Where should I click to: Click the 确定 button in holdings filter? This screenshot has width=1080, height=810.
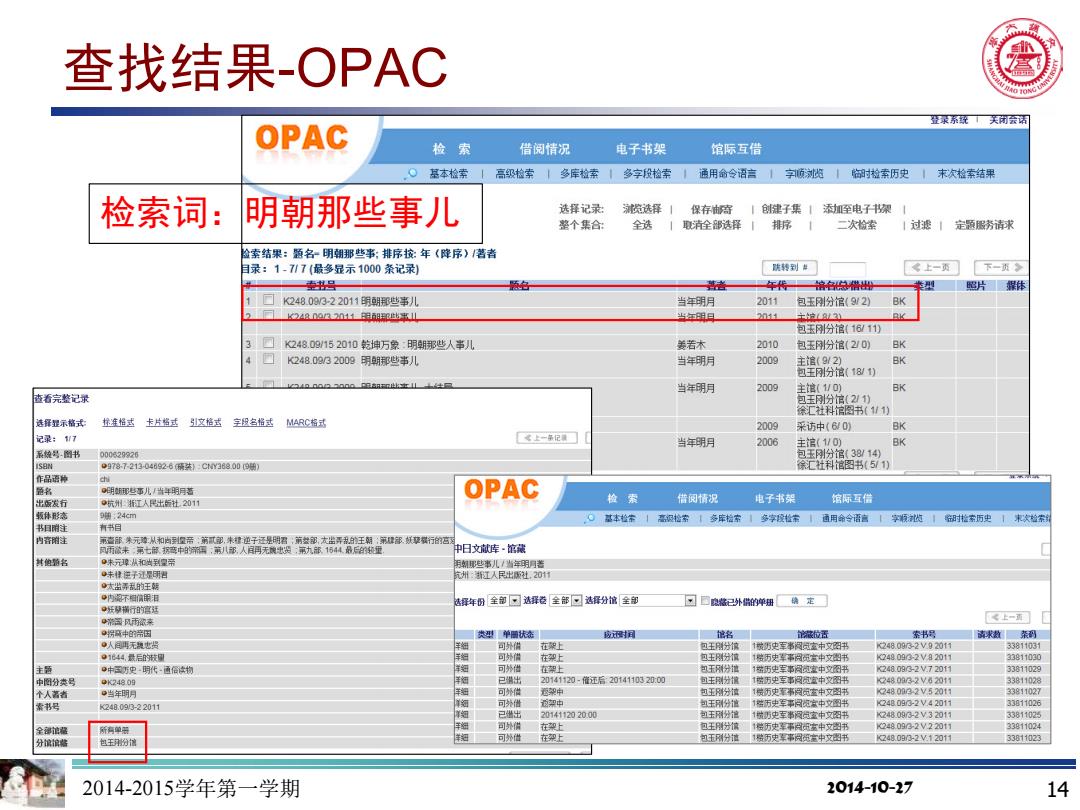click(802, 601)
